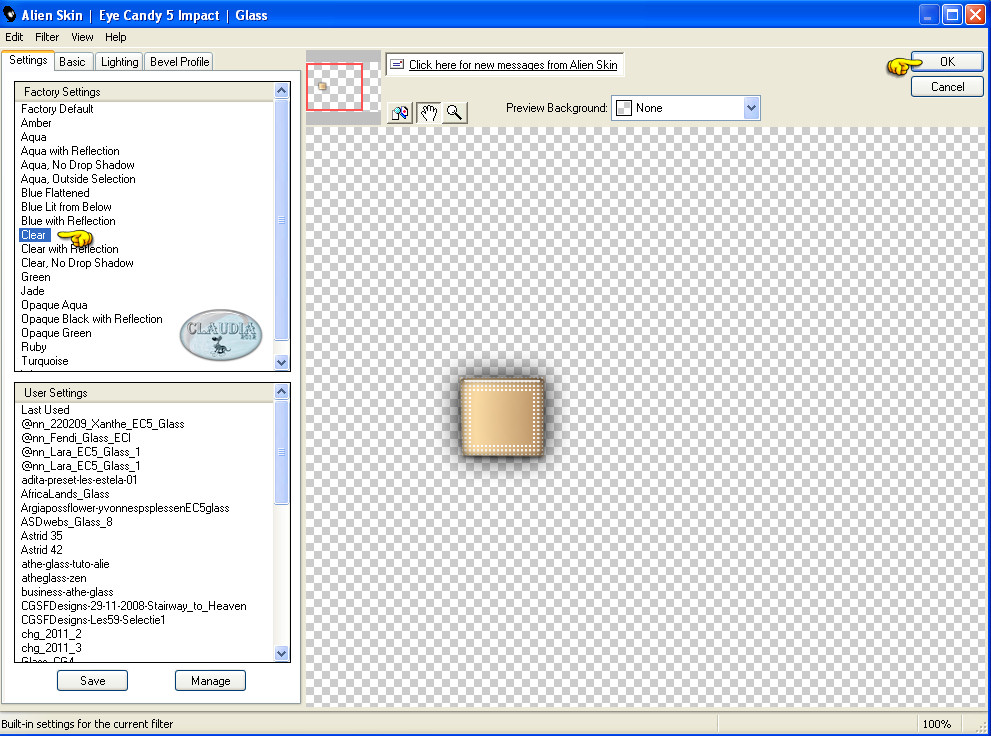Image resolution: width=991 pixels, height=736 pixels.
Task: Select AfricaLands_Glass user setting
Action: pyautogui.click(x=65, y=494)
